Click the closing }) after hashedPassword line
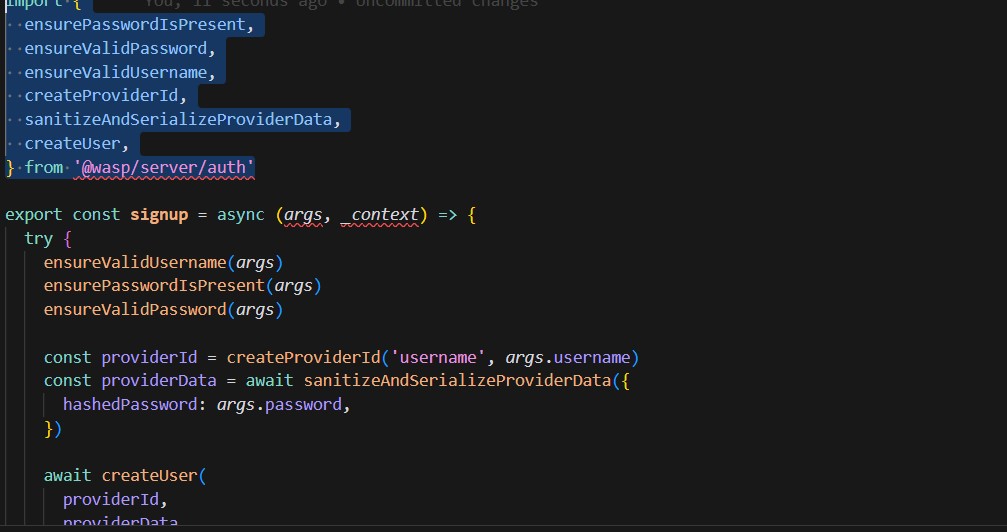 [53, 429]
